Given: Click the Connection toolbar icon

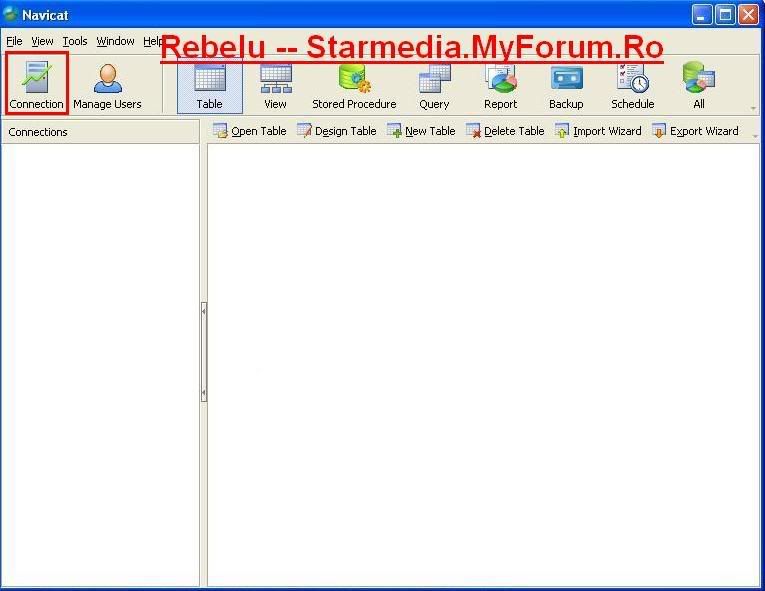Looking at the screenshot, I should pos(36,84).
